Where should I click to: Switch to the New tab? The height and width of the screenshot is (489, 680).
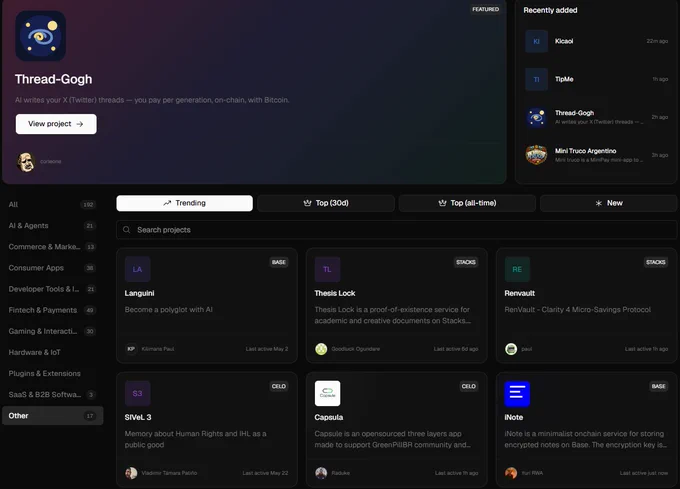(x=608, y=203)
